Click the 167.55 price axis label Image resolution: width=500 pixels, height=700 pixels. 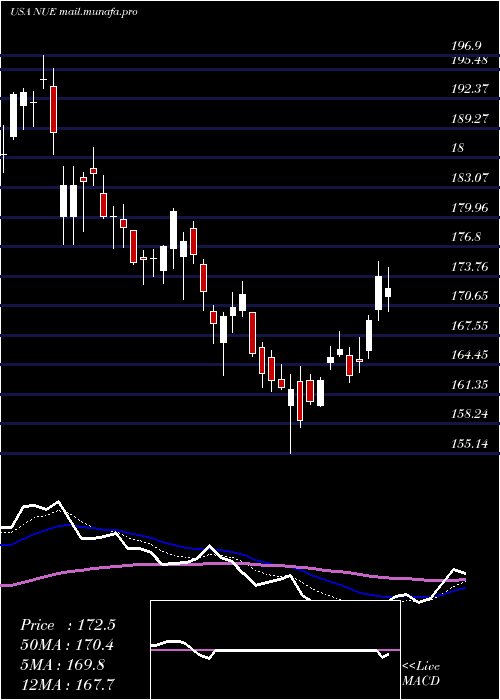469,326
